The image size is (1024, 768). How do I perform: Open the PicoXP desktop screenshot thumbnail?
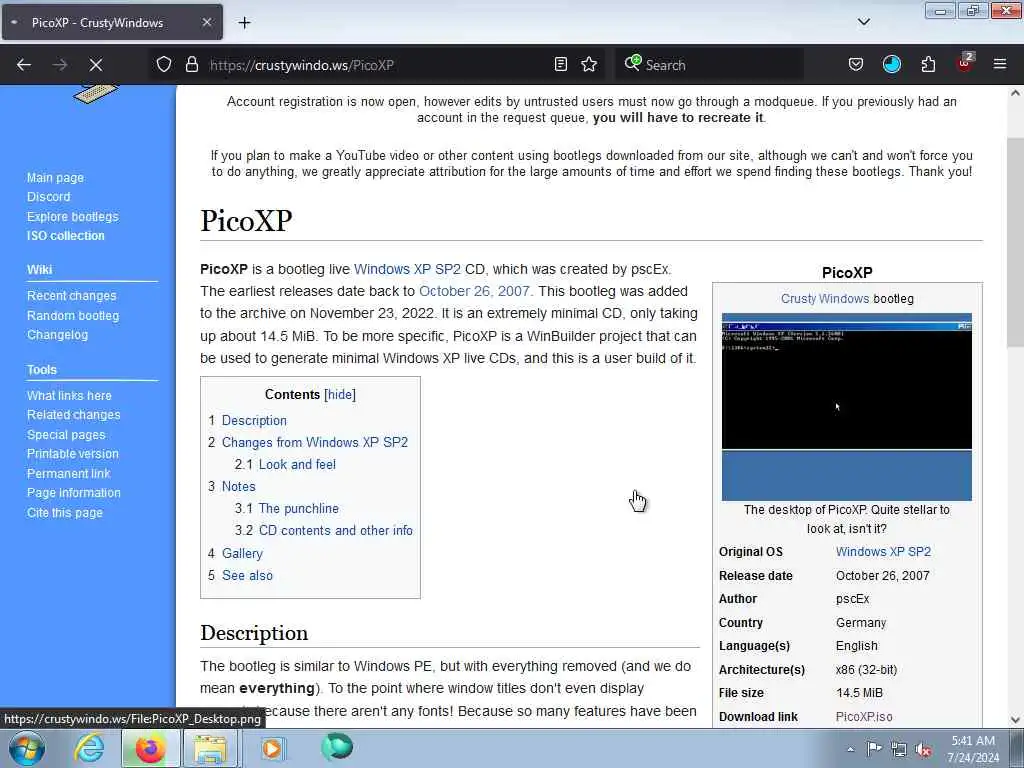pos(846,407)
